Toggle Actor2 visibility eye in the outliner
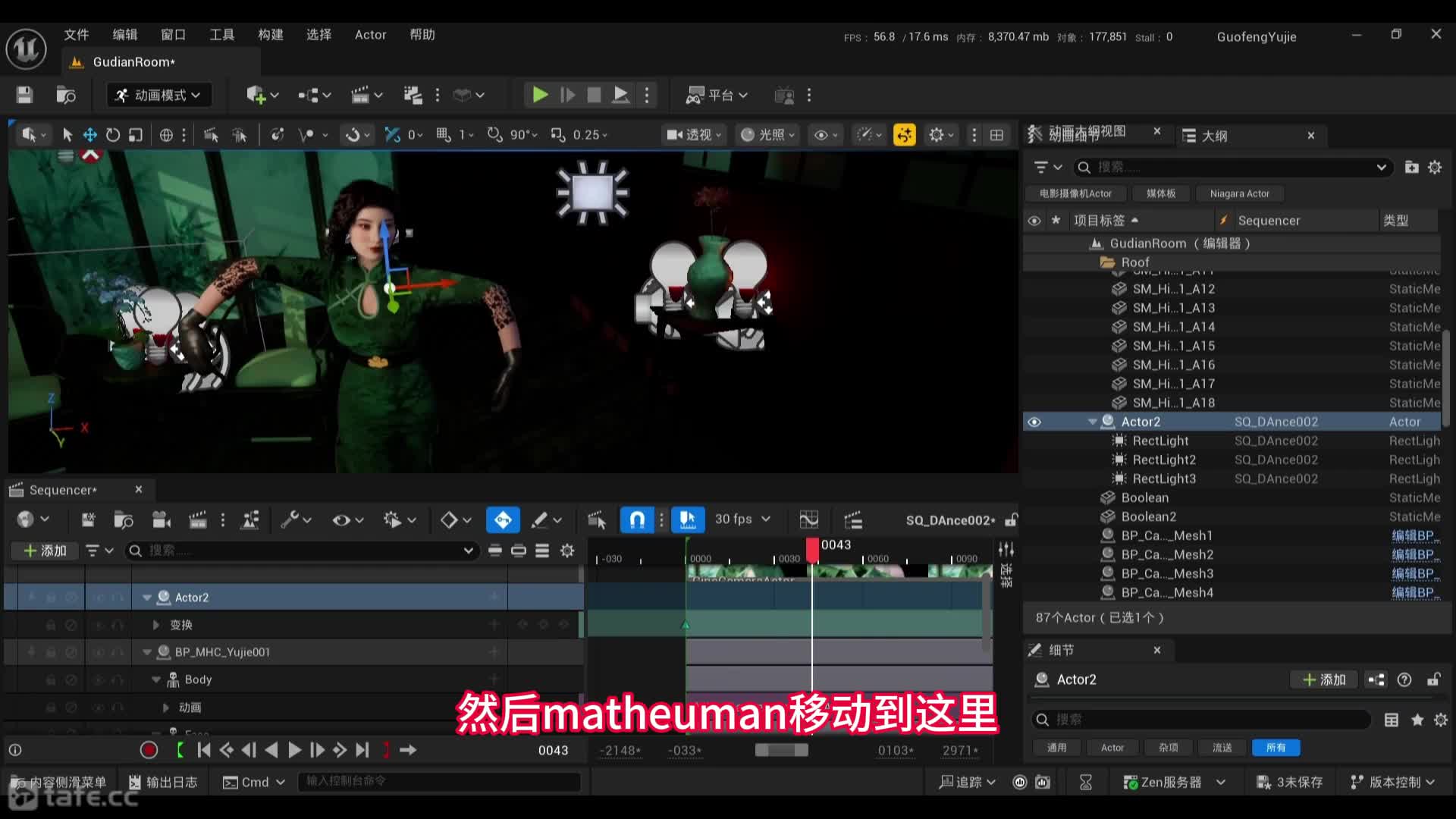 pyautogui.click(x=1034, y=422)
